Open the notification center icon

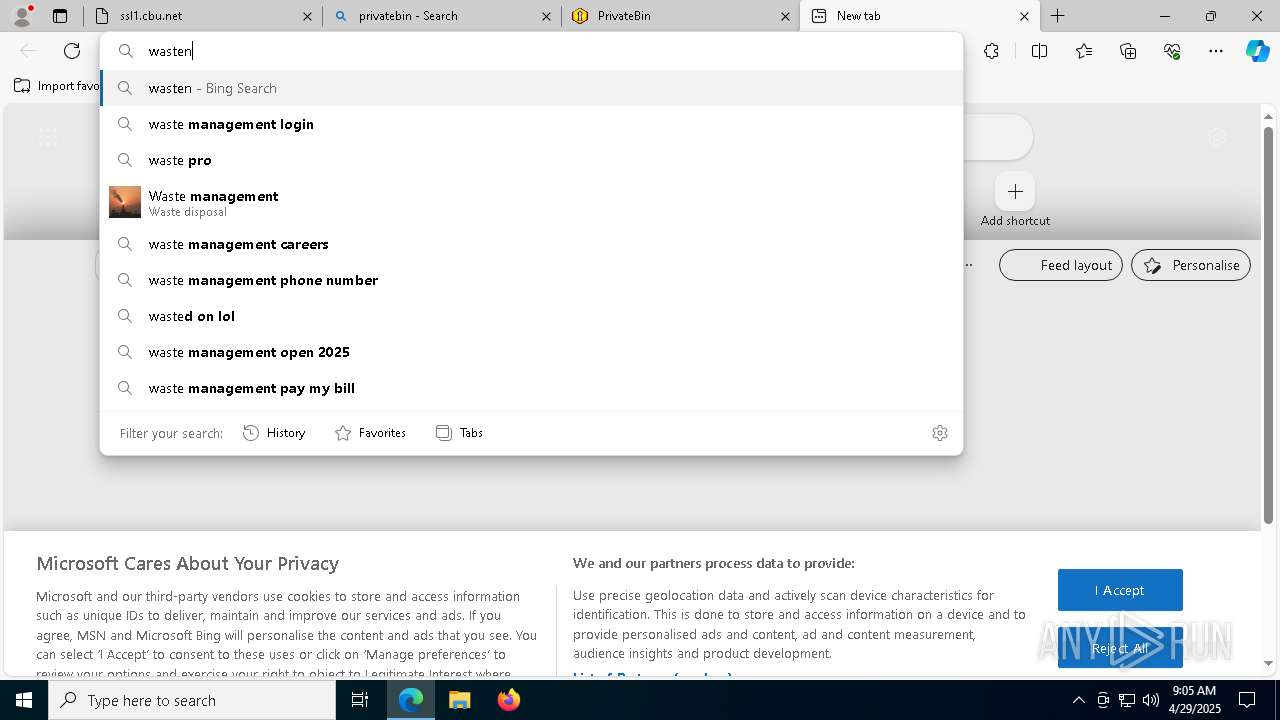tap(1248, 700)
